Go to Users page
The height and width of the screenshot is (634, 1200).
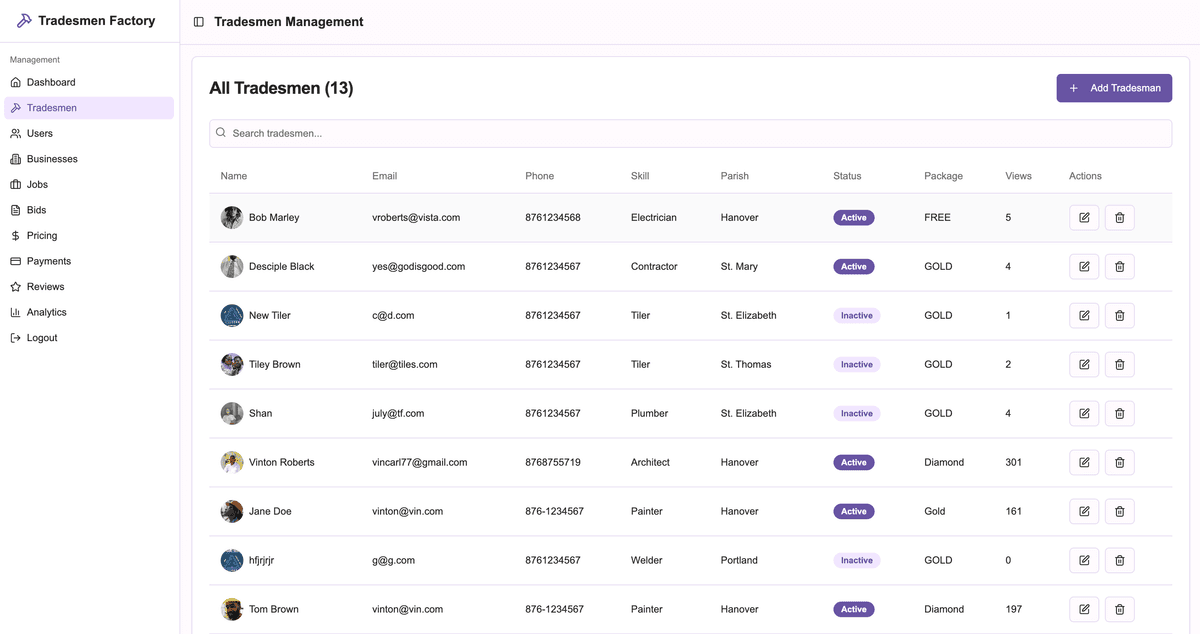[x=89, y=133]
